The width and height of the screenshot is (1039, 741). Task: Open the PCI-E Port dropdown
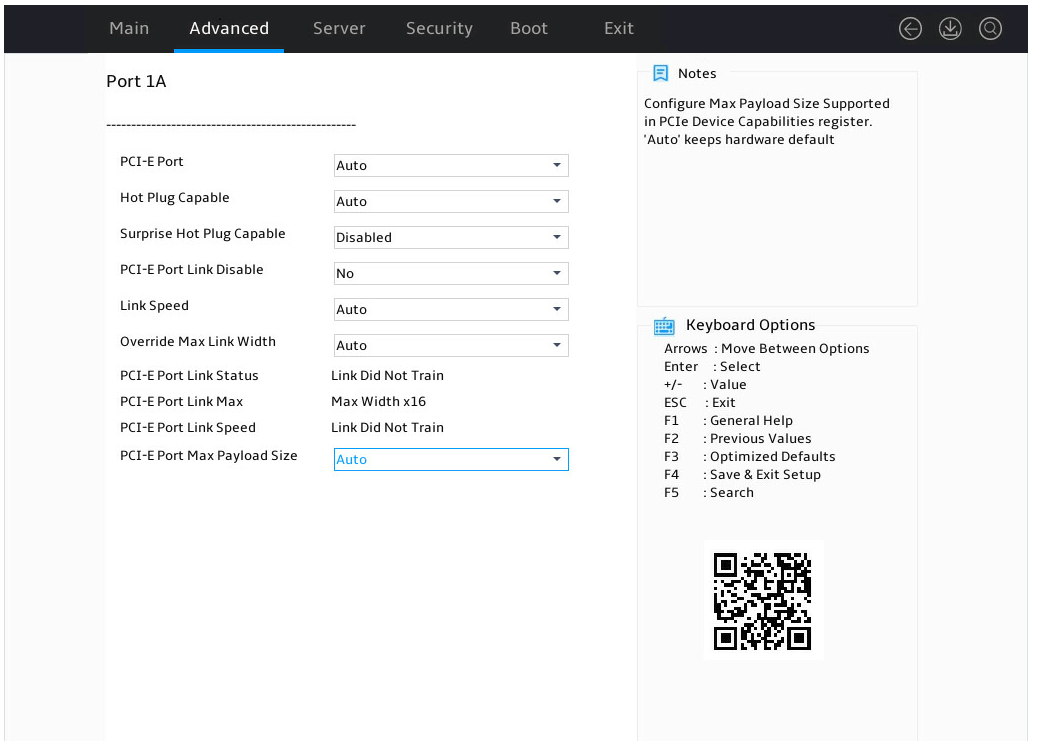click(x=451, y=165)
